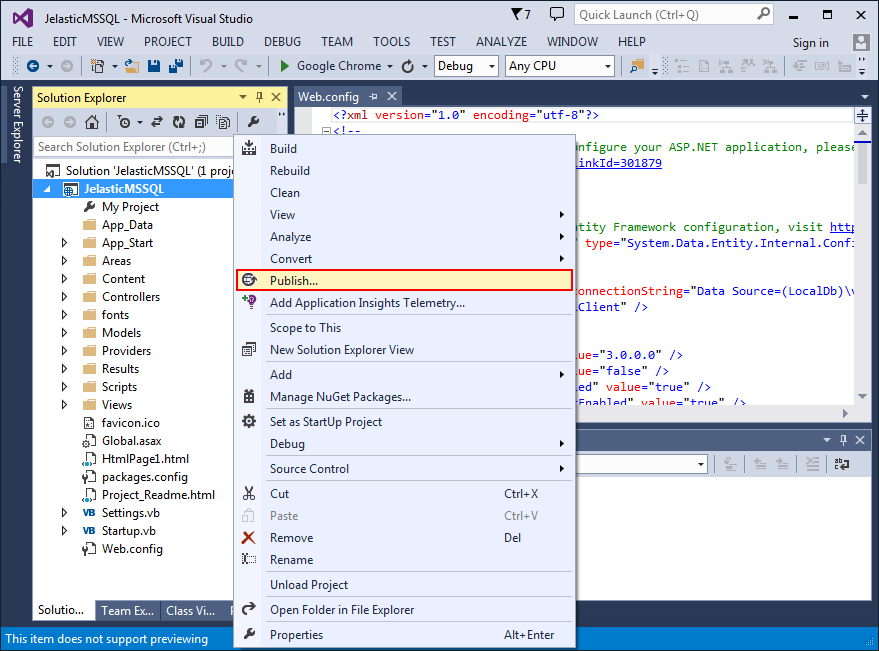The height and width of the screenshot is (651, 879).
Task: Click the Navigate Backward arrow in toolbar
Action: pyautogui.click(x=33, y=66)
